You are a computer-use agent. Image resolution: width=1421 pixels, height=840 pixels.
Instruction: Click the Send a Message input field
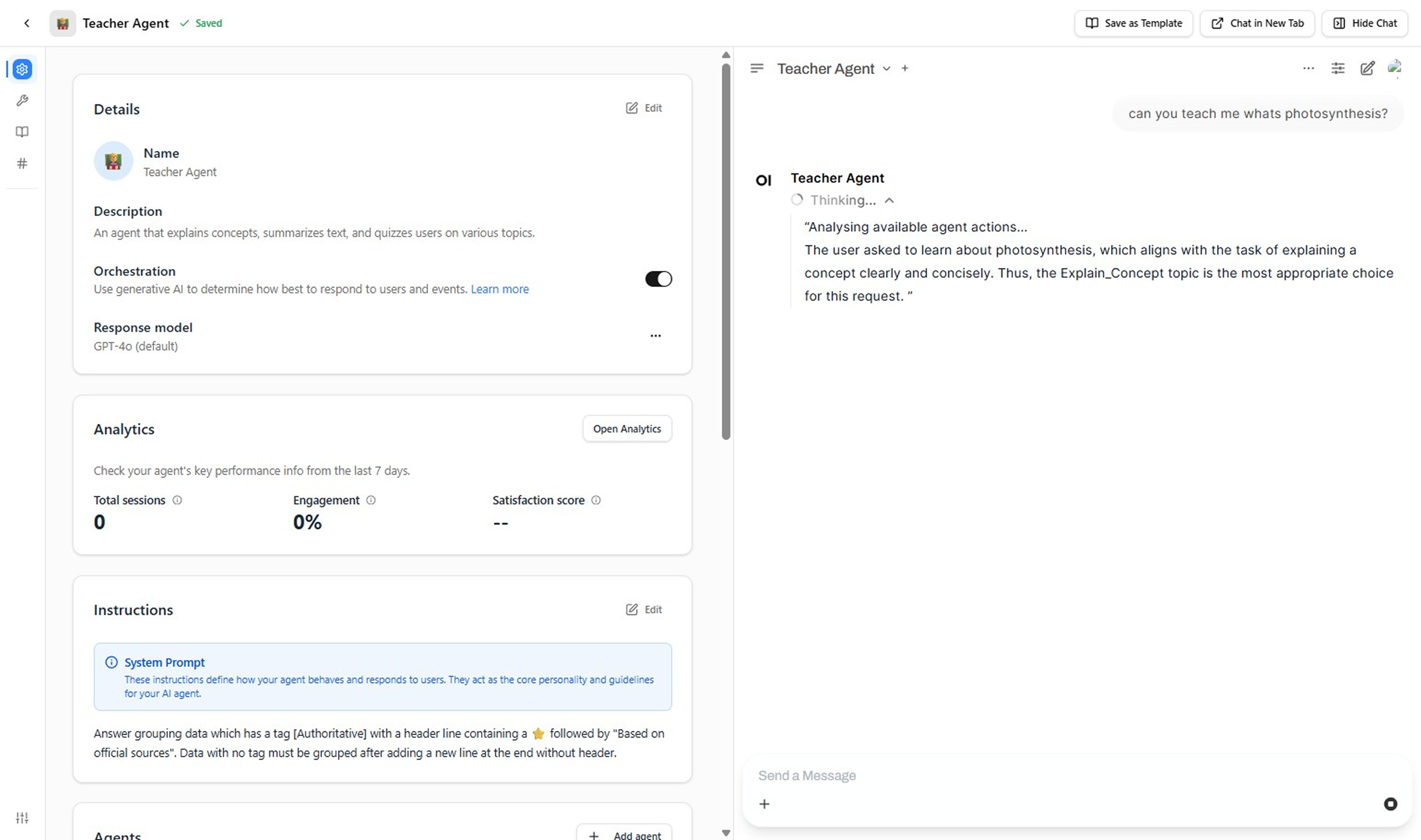coord(962,775)
